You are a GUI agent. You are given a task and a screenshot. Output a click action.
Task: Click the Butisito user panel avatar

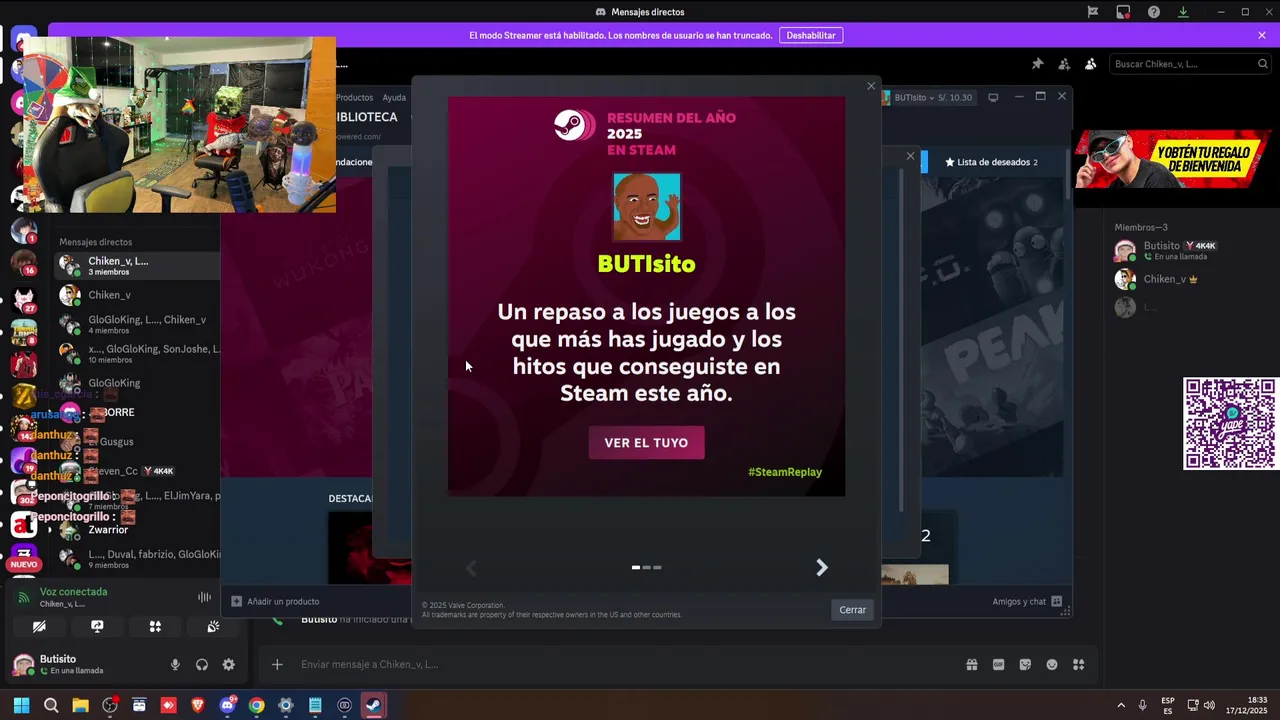(23, 664)
